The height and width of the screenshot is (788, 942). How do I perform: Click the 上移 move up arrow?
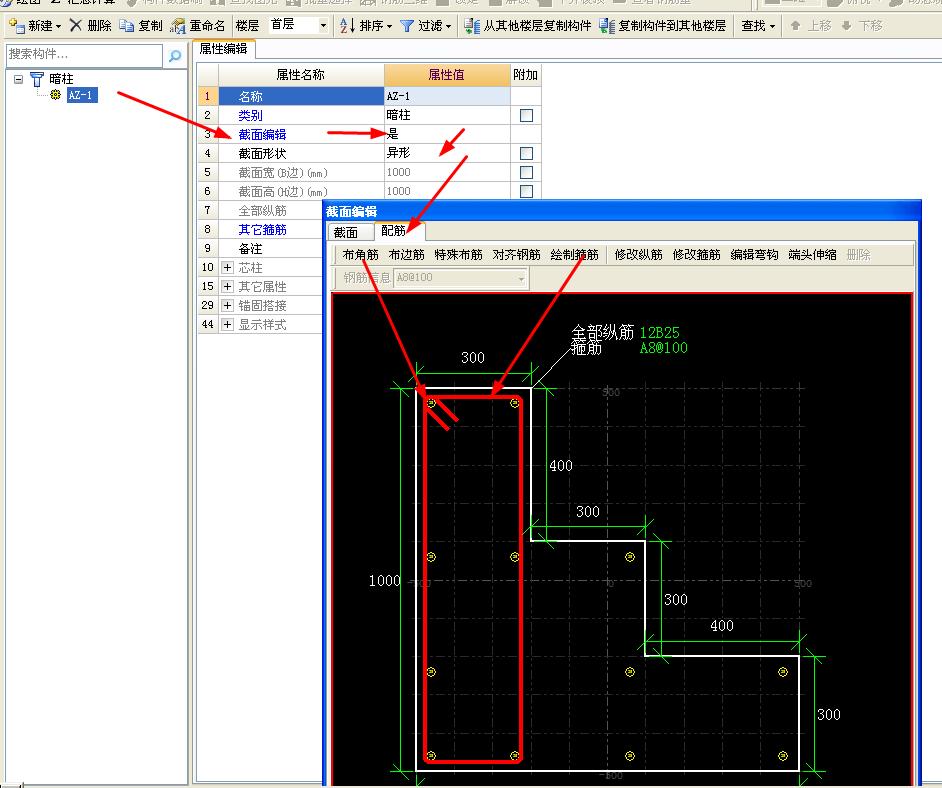tap(795, 26)
